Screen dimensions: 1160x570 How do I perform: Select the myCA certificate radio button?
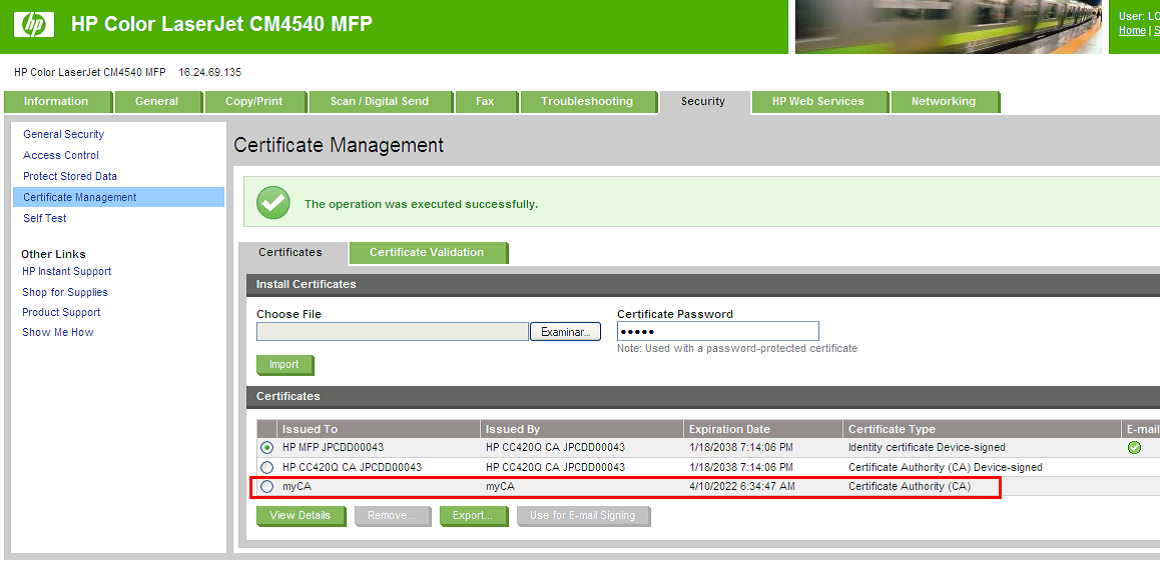[x=267, y=486]
